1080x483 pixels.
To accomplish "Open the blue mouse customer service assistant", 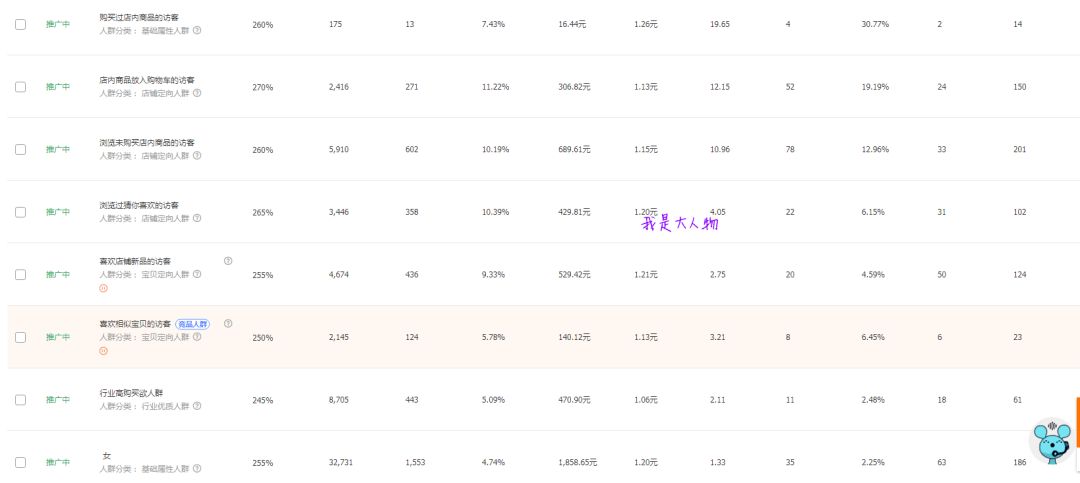I will (1051, 441).
